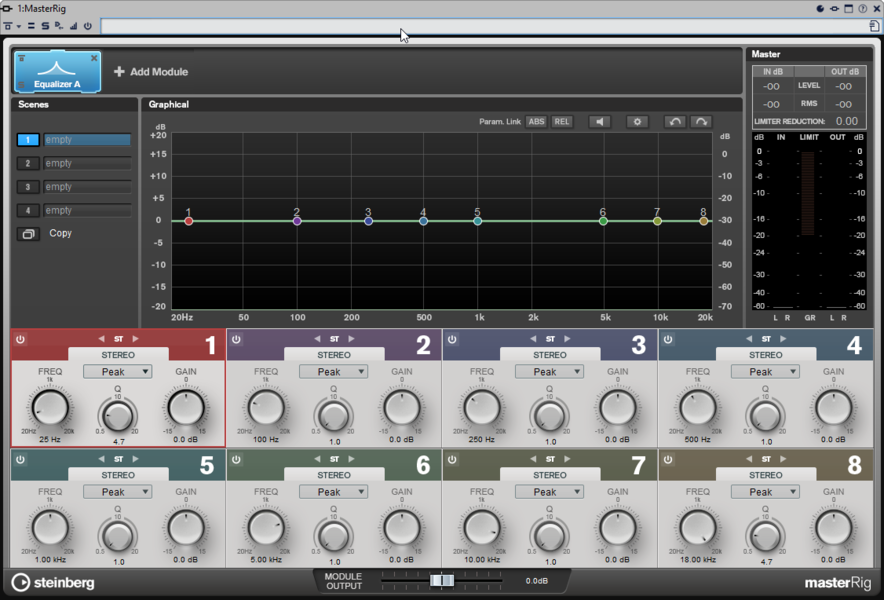Open band 1 Peak filter type dropdown
Image resolution: width=884 pixels, height=600 pixels.
tap(118, 372)
